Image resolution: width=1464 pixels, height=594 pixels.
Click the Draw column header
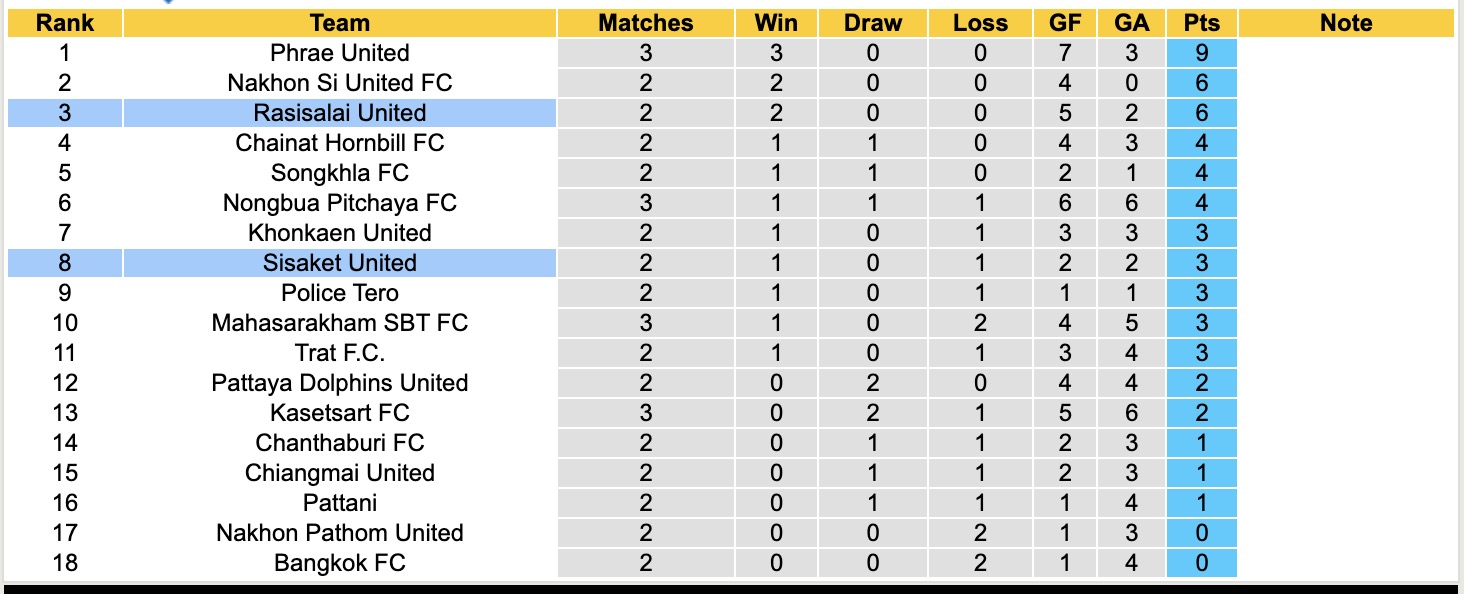pos(872,23)
